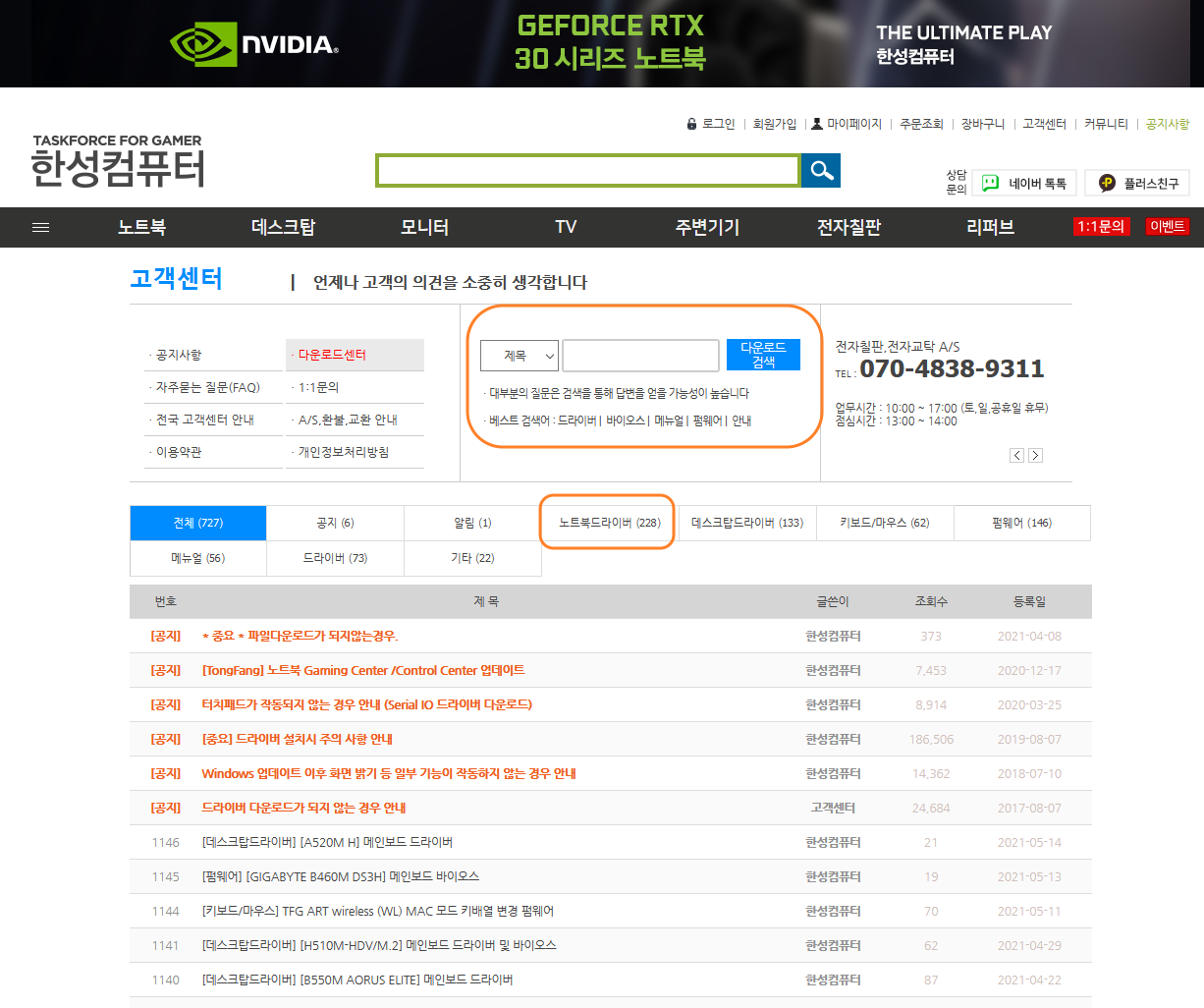Click the left arrow banner control
This screenshot has height=1008, width=1204.
[x=1016, y=455]
